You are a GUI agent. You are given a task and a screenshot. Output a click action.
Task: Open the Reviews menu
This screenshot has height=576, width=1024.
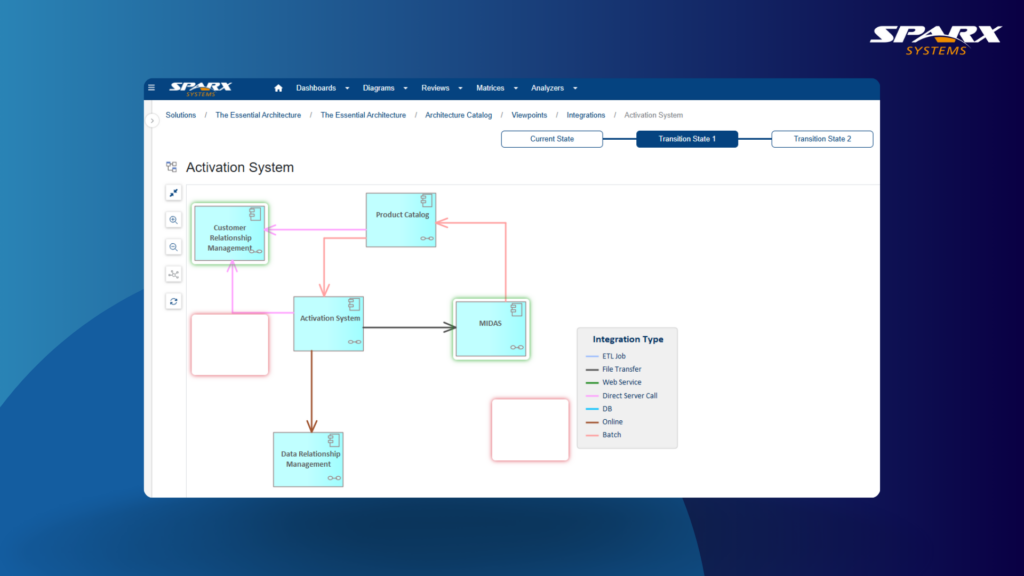point(441,88)
